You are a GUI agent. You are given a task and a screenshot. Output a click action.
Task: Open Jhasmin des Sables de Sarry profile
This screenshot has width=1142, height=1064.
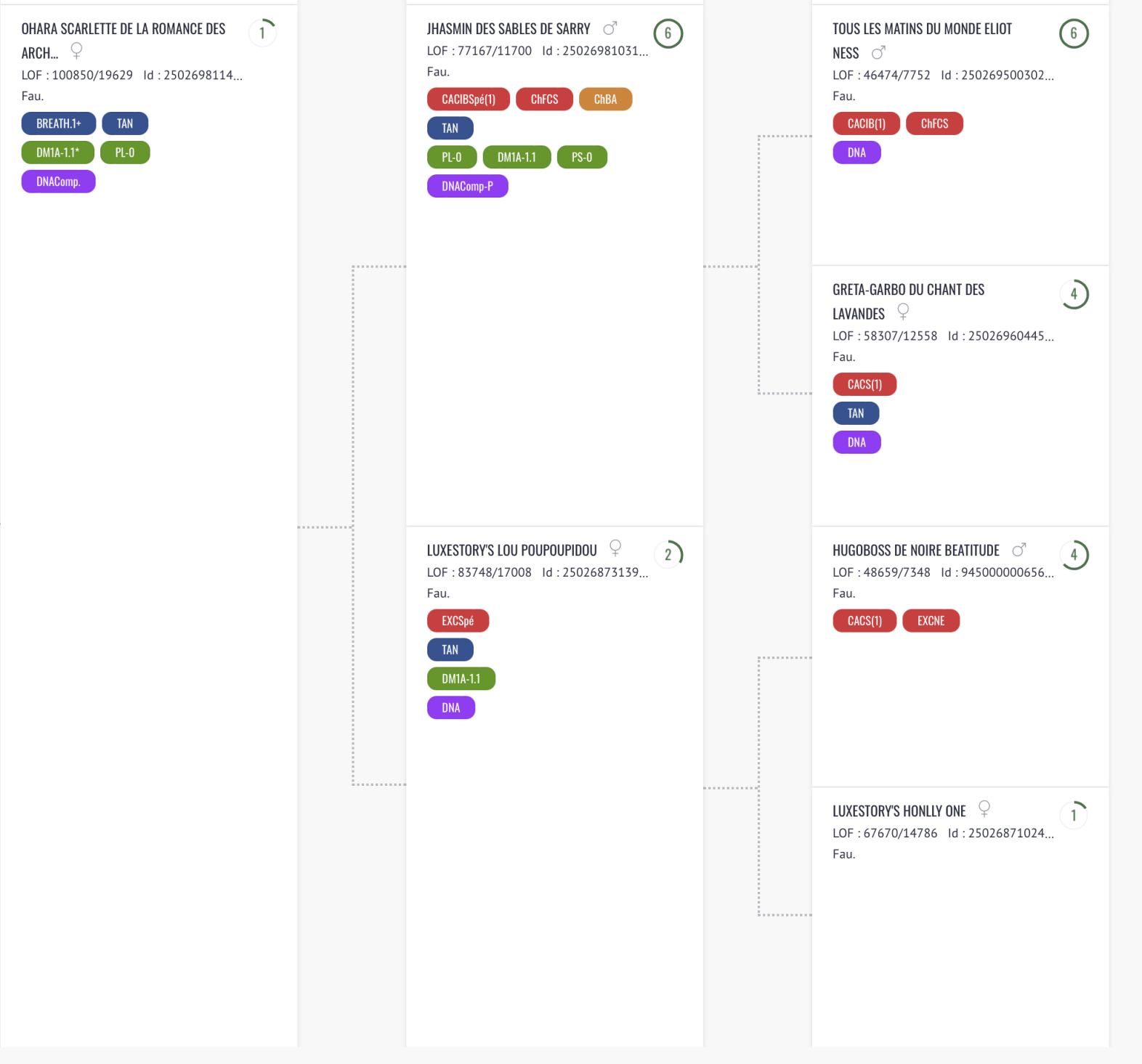pos(509,29)
